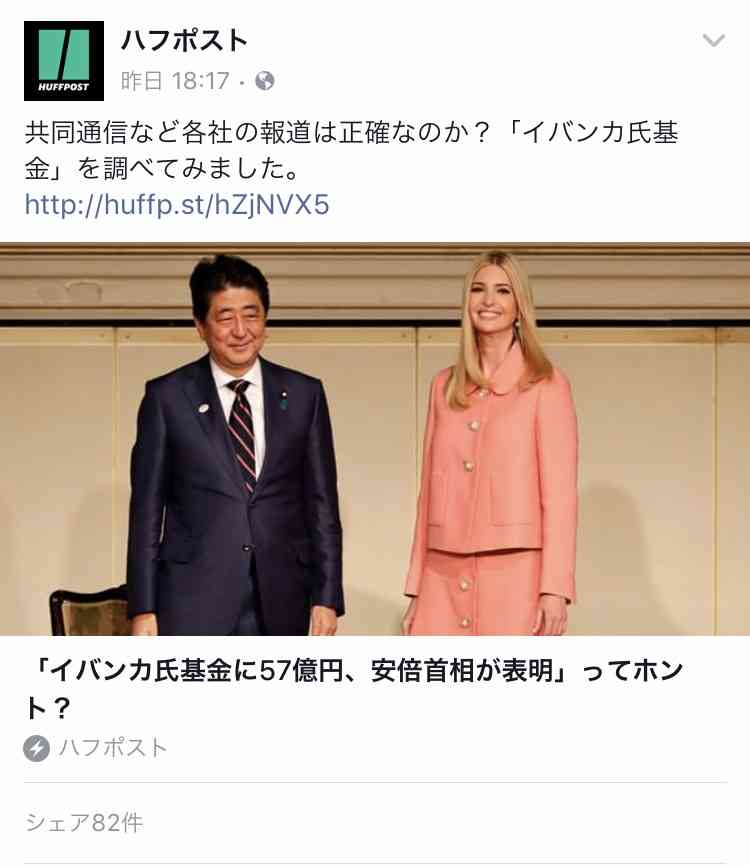
Task: Click the headline's second line ト？
Action: (x=47, y=707)
